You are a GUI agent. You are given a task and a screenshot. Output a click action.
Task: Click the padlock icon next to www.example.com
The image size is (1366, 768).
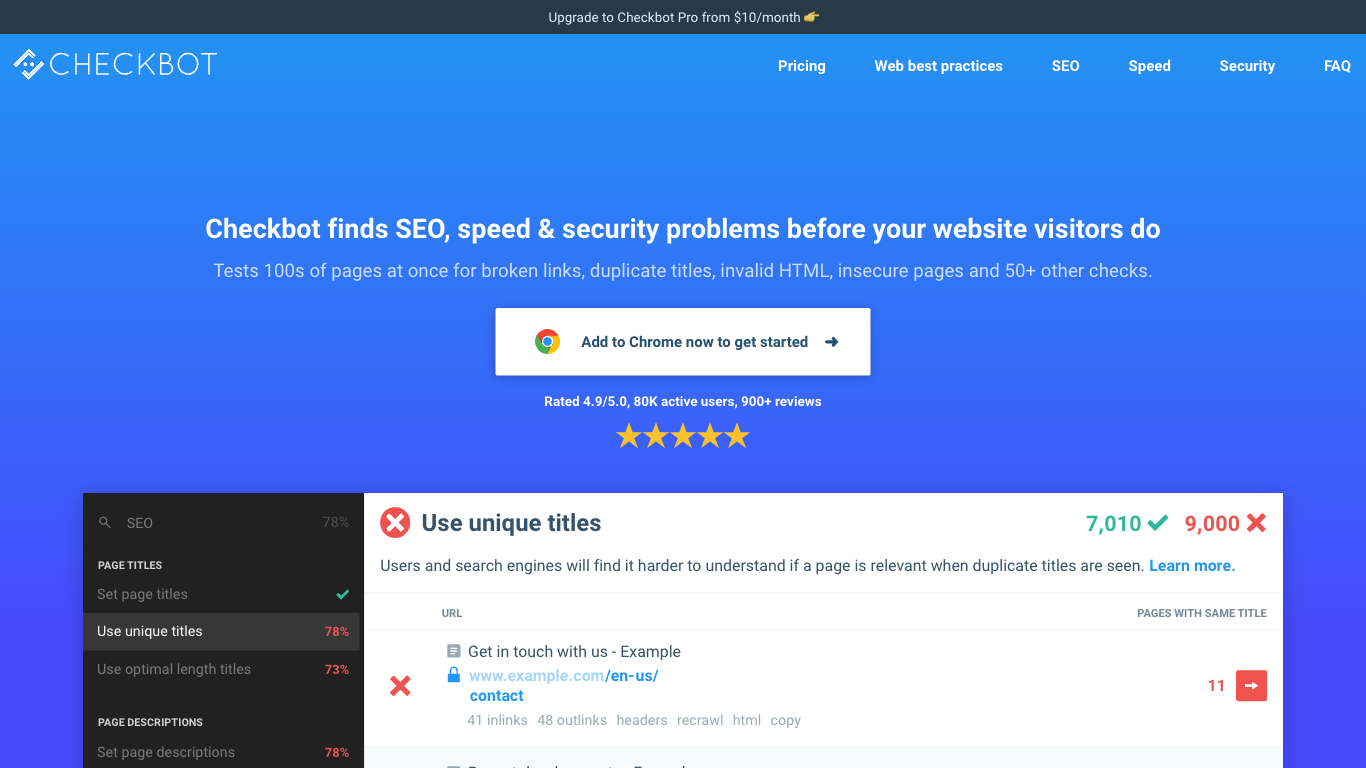(454, 675)
